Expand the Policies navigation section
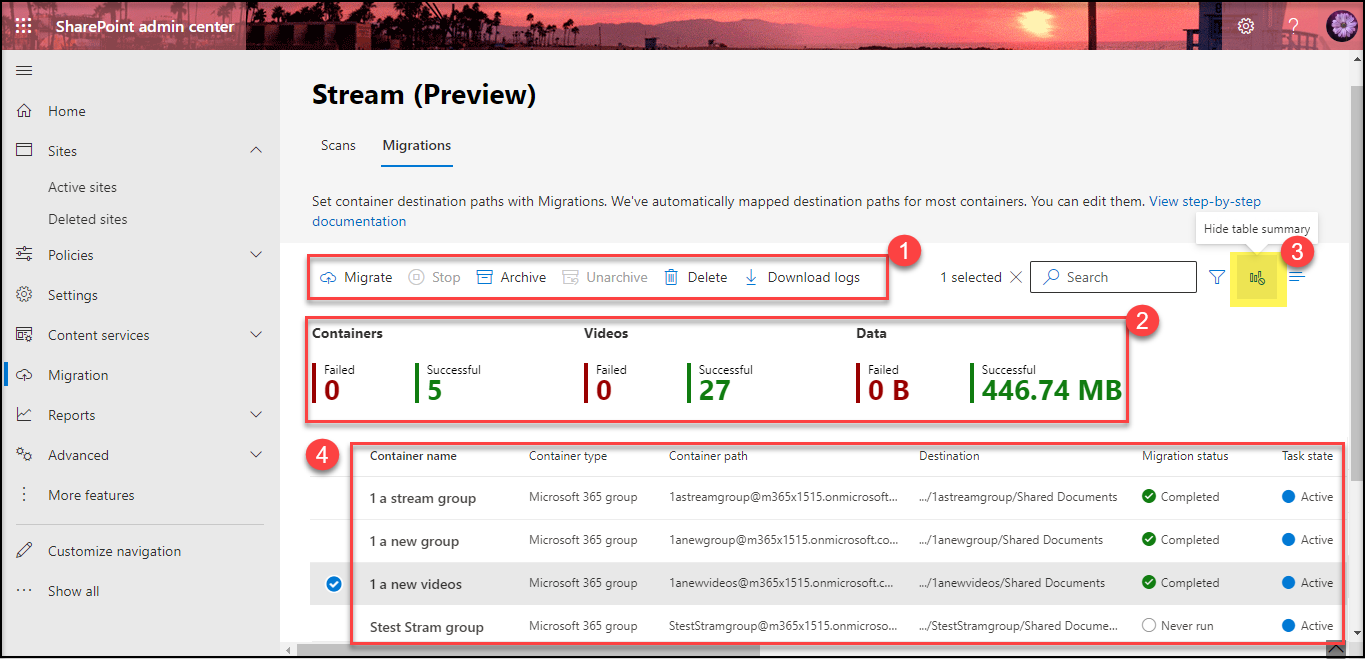This screenshot has width=1365, height=659. [256, 255]
